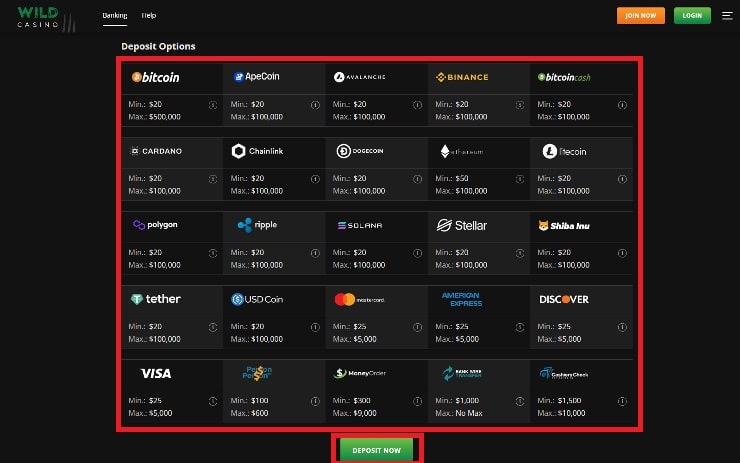View info icon for USD Coin
The image size is (740, 463).
pos(315,327)
